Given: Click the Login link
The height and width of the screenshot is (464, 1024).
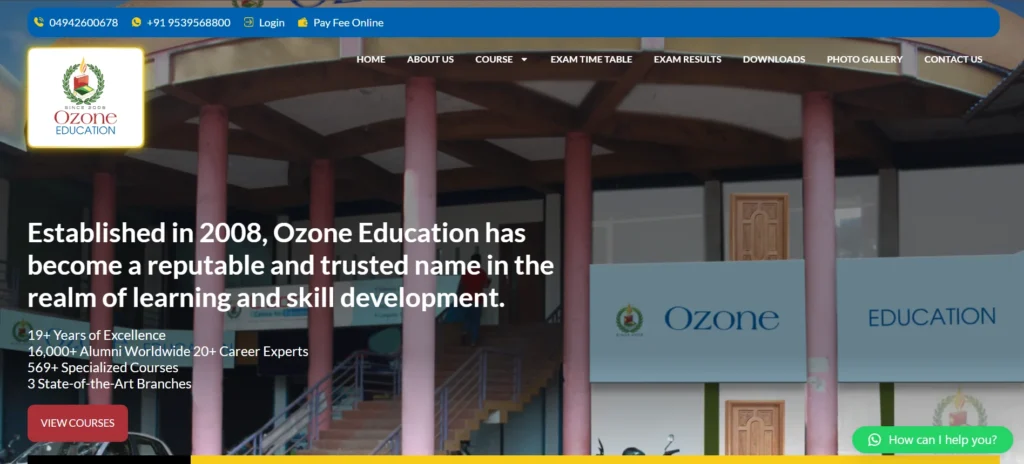Looking at the screenshot, I should (x=272, y=22).
